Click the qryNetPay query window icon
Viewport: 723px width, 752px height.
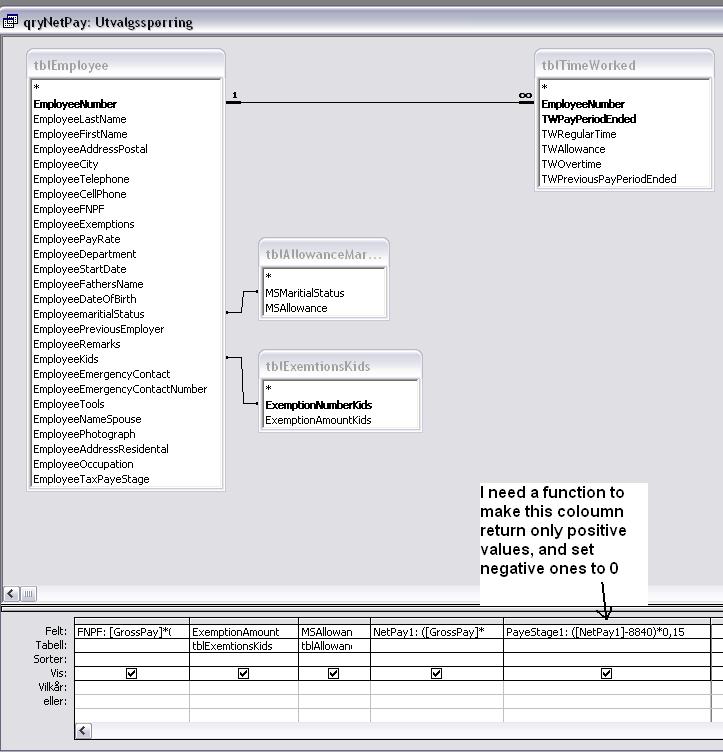pyautogui.click(x=10, y=22)
